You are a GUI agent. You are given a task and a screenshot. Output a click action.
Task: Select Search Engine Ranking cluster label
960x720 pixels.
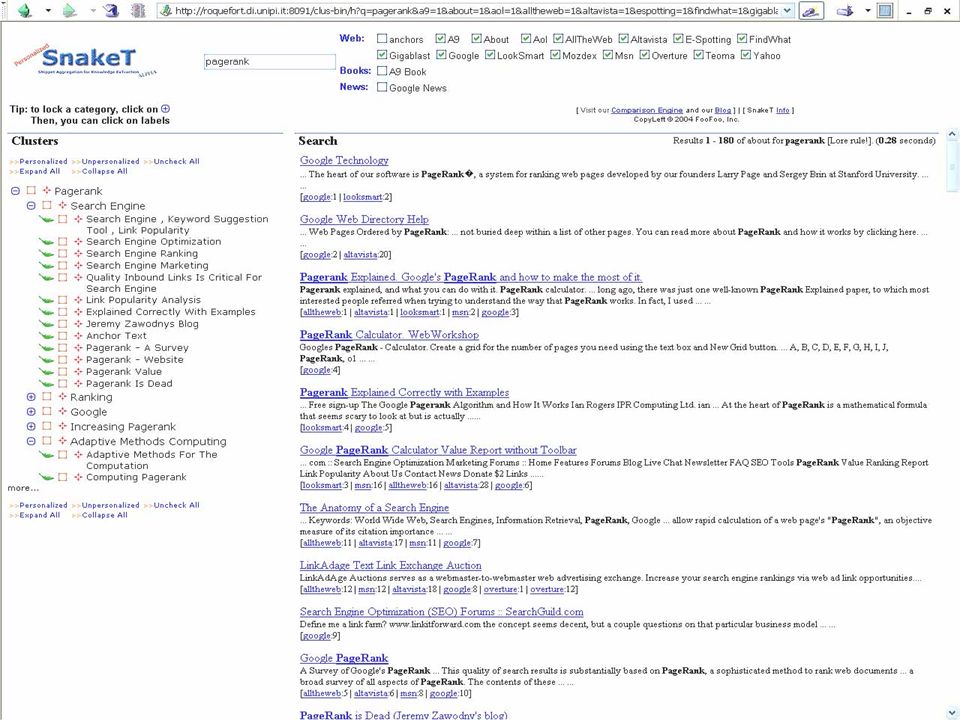coord(142,253)
